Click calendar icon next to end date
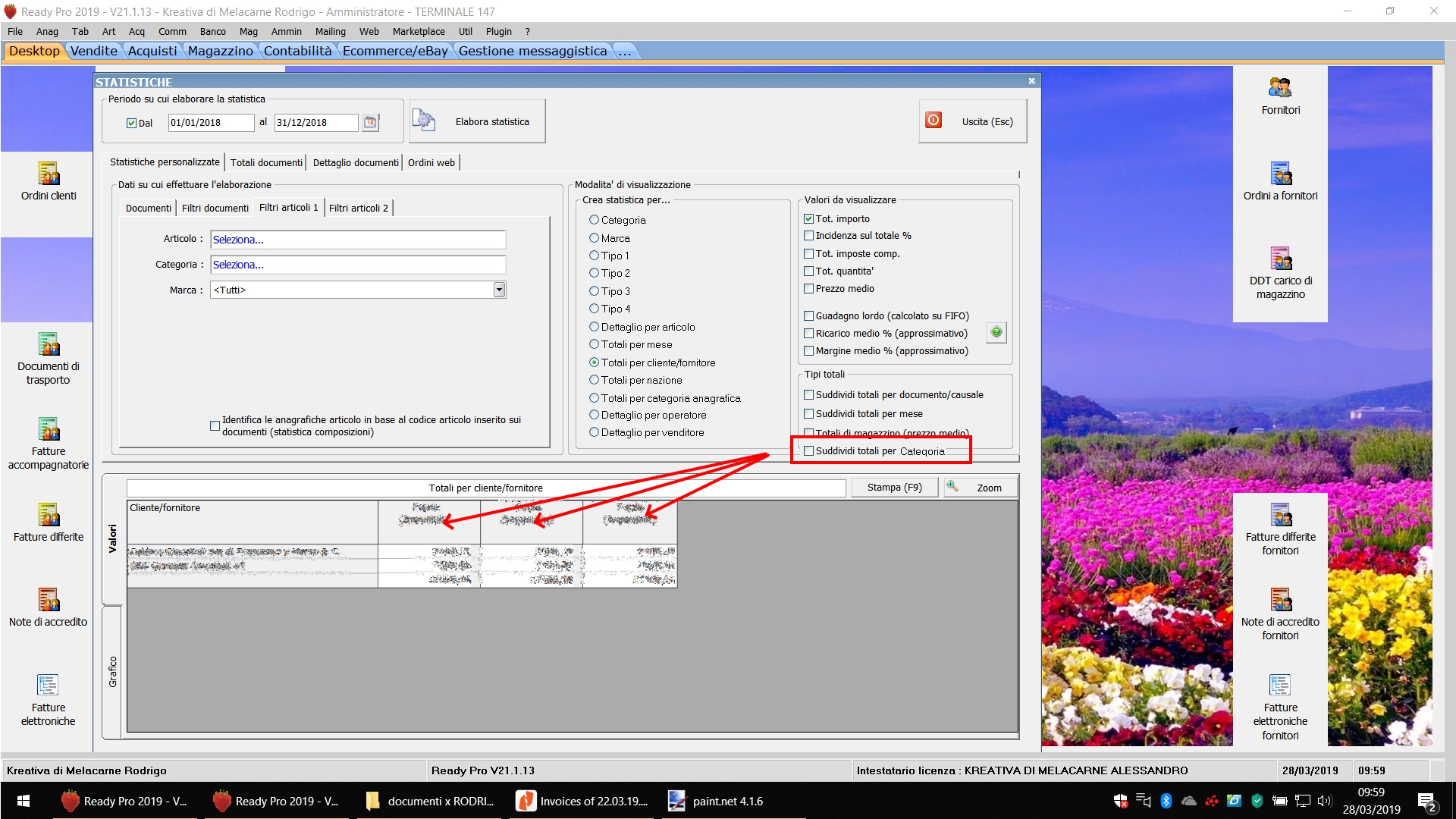The width and height of the screenshot is (1456, 819). (370, 123)
